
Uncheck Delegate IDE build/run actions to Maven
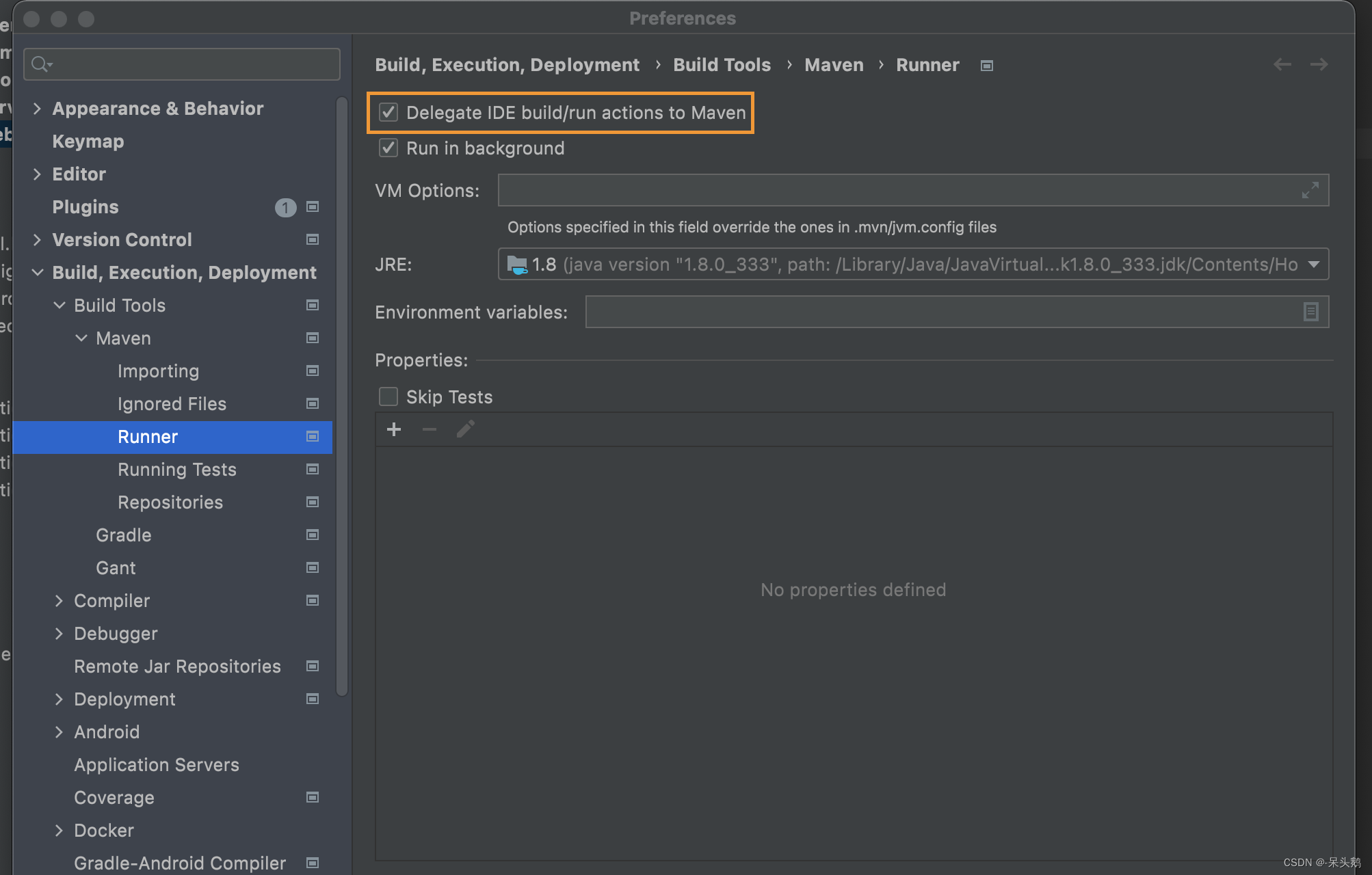[388, 112]
